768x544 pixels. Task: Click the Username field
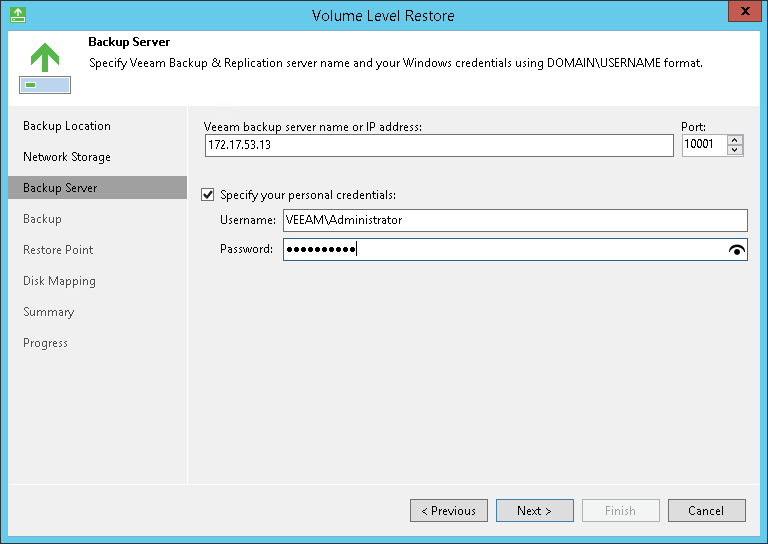click(515, 220)
